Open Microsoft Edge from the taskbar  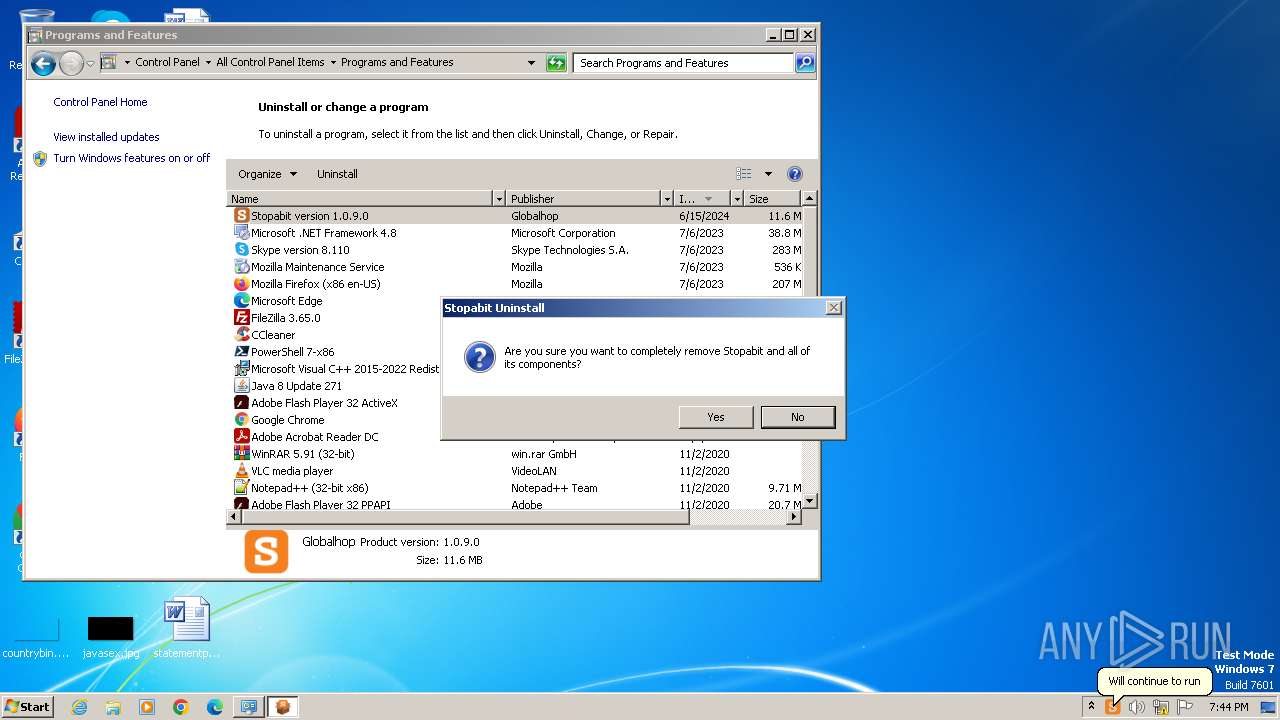click(214, 707)
